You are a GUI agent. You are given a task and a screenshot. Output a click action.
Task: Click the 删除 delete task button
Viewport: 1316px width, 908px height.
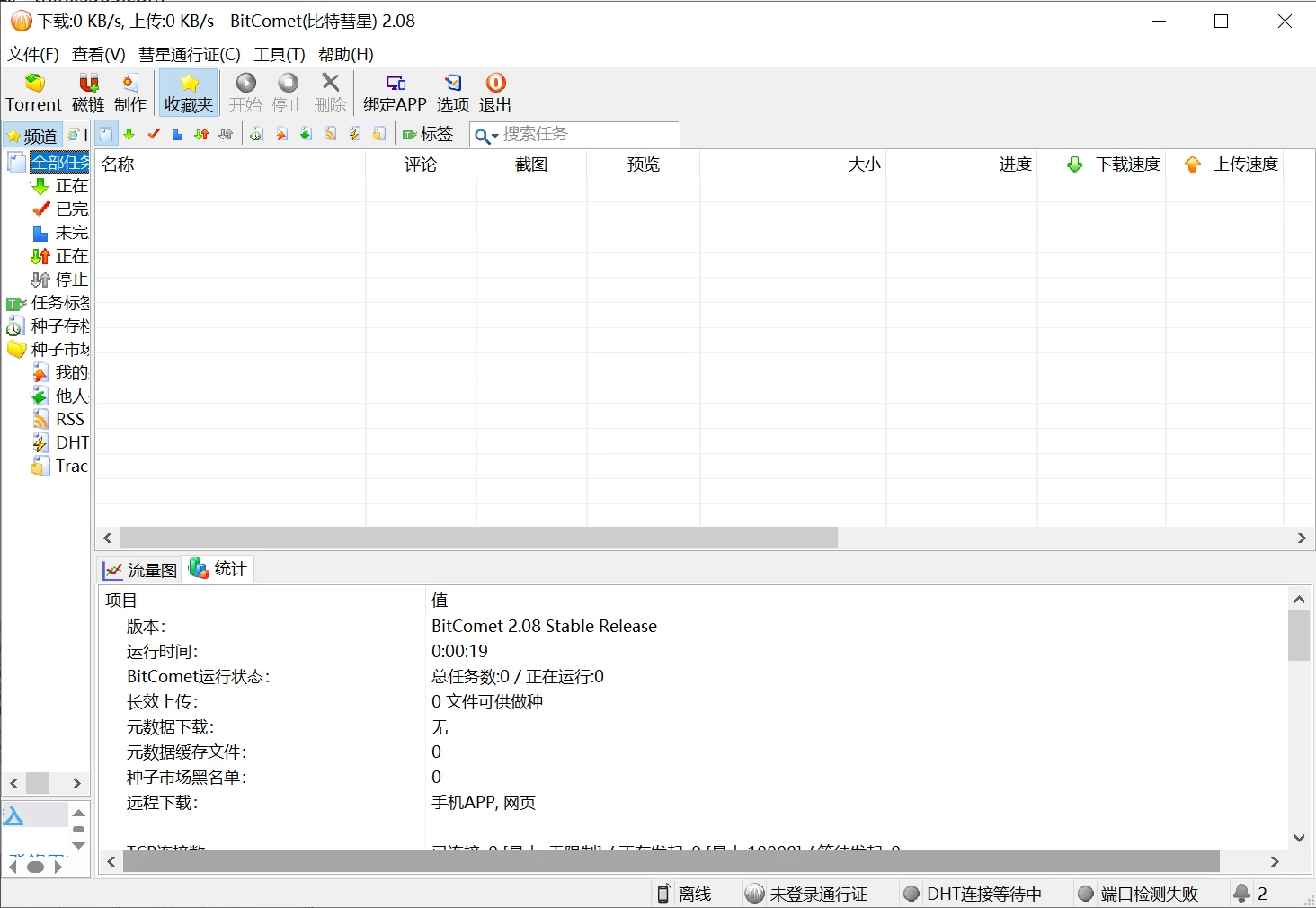tap(330, 93)
